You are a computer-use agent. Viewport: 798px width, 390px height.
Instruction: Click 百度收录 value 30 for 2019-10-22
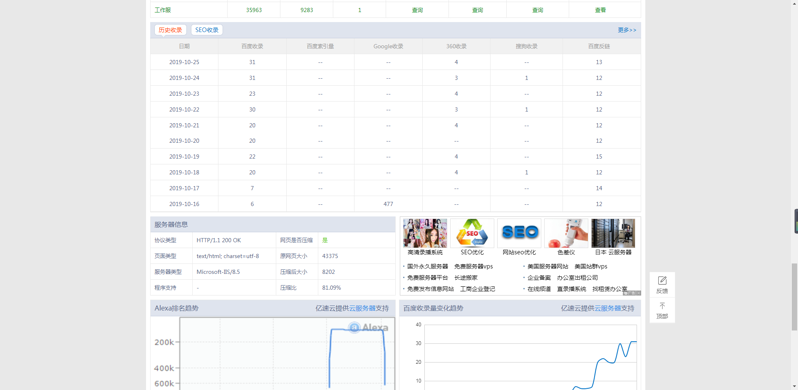point(252,109)
